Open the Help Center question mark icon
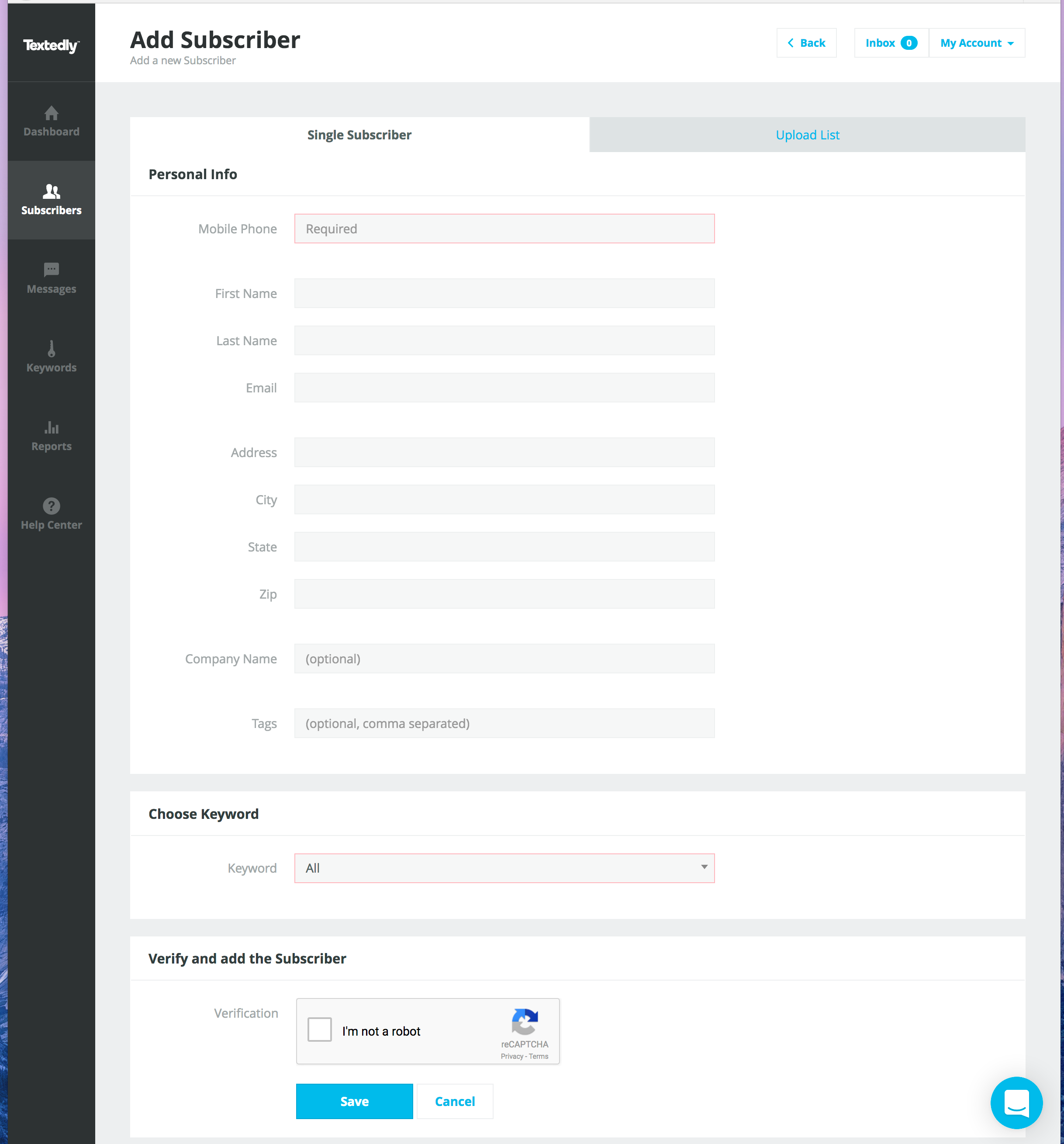Viewport: 1064px width, 1144px height. [x=51, y=506]
